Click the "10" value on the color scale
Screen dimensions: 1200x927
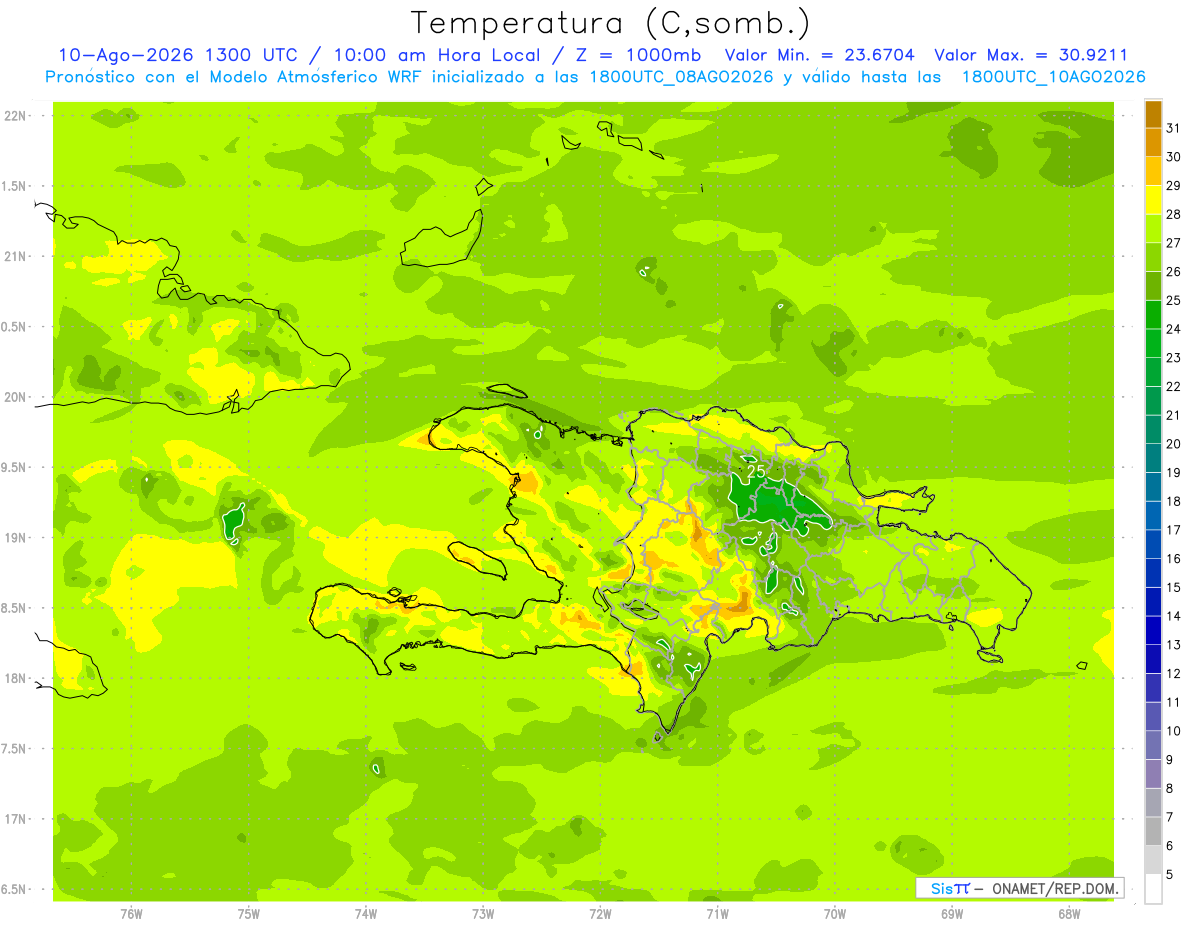point(1174,731)
